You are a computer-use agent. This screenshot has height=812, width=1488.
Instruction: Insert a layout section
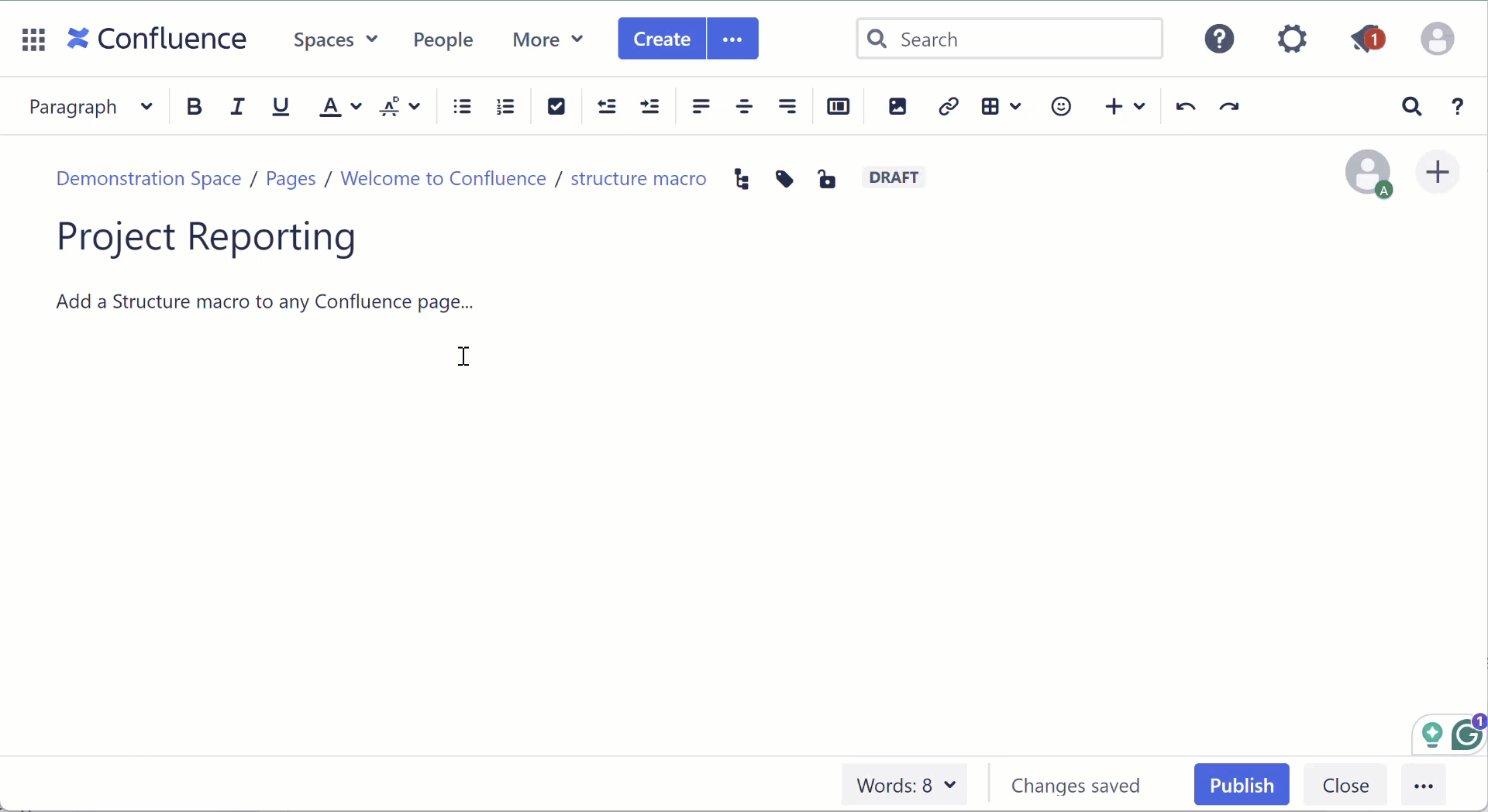(x=838, y=106)
